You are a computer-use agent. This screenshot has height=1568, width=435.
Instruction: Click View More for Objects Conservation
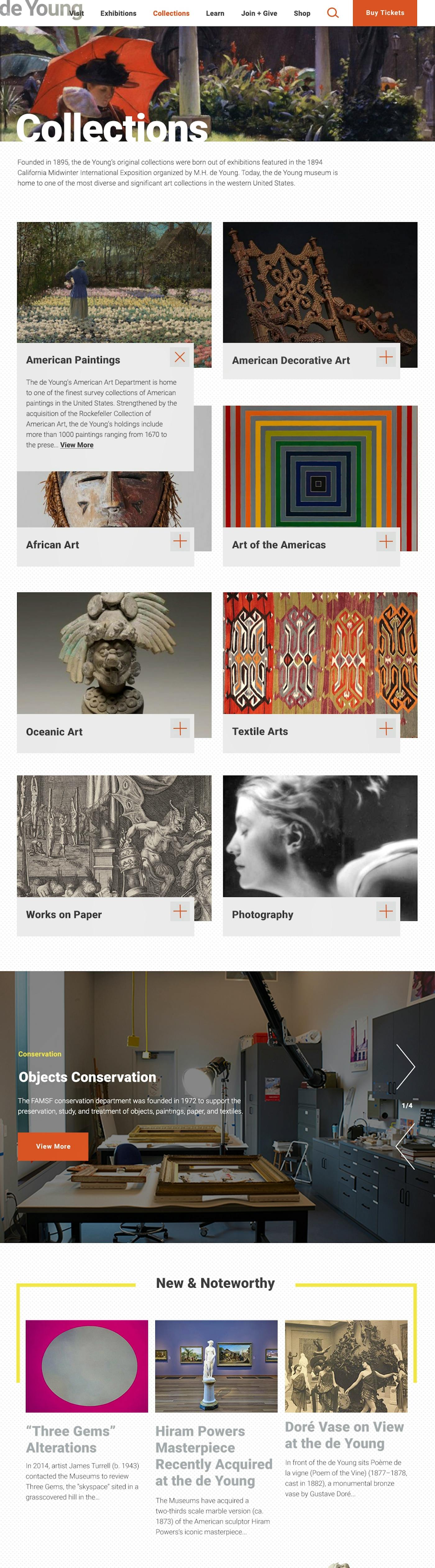click(53, 1147)
